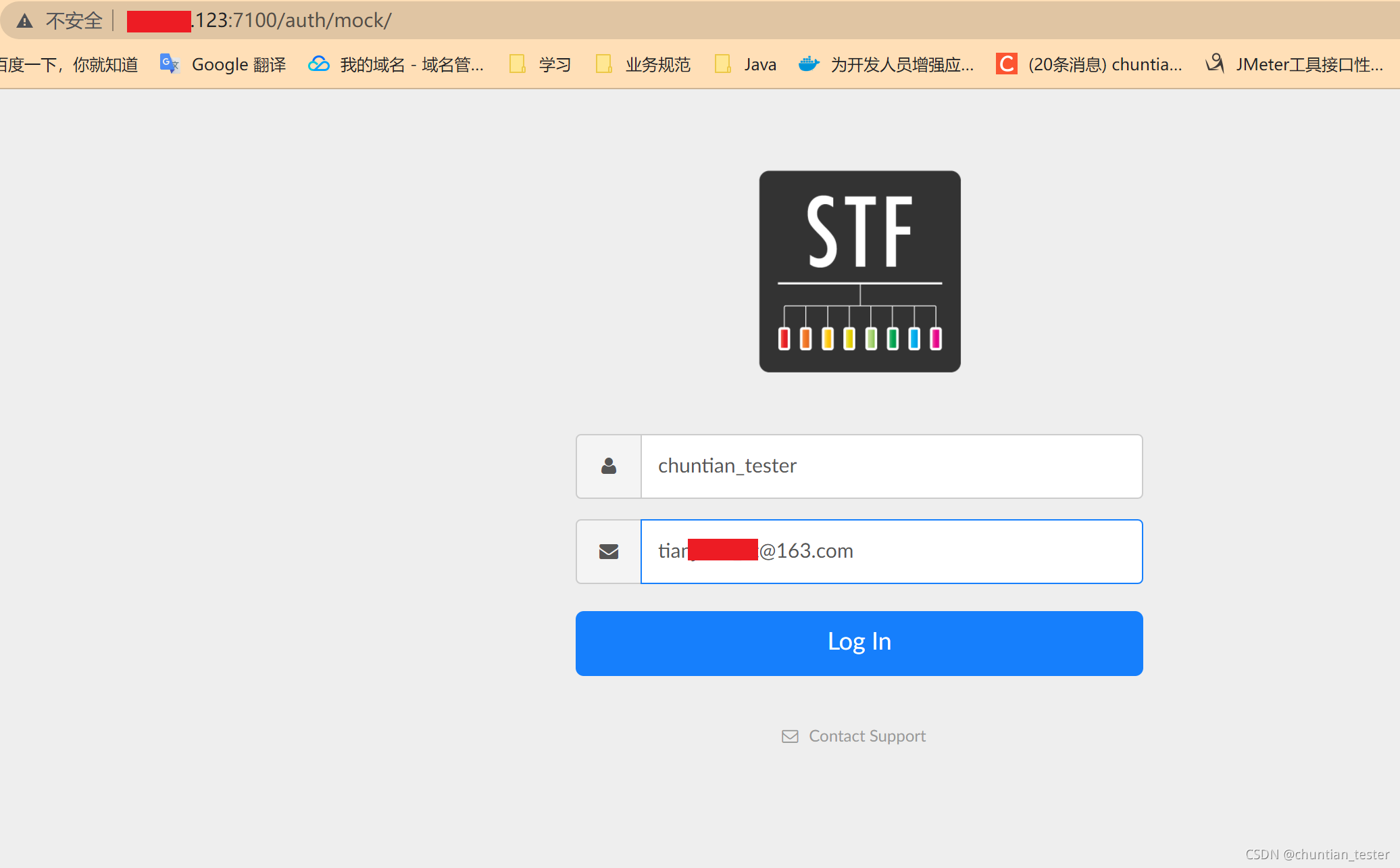Image resolution: width=1400 pixels, height=868 pixels.
Task: Click the user icon beside username field
Action: (608, 466)
